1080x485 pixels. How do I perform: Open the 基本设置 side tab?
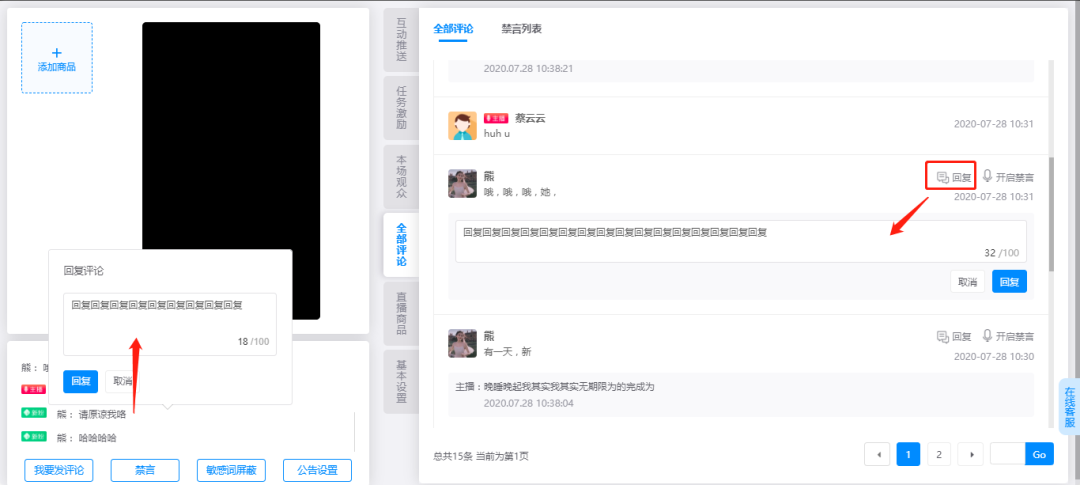402,382
